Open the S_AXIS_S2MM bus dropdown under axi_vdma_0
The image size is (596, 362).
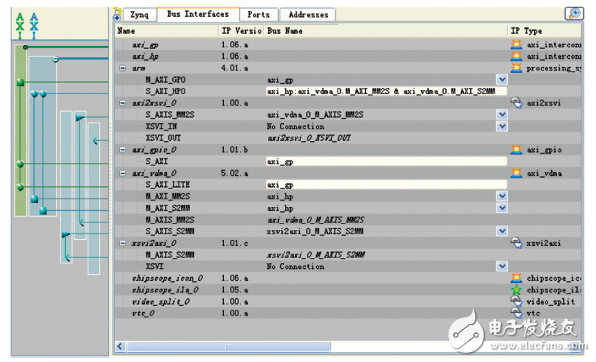502,231
